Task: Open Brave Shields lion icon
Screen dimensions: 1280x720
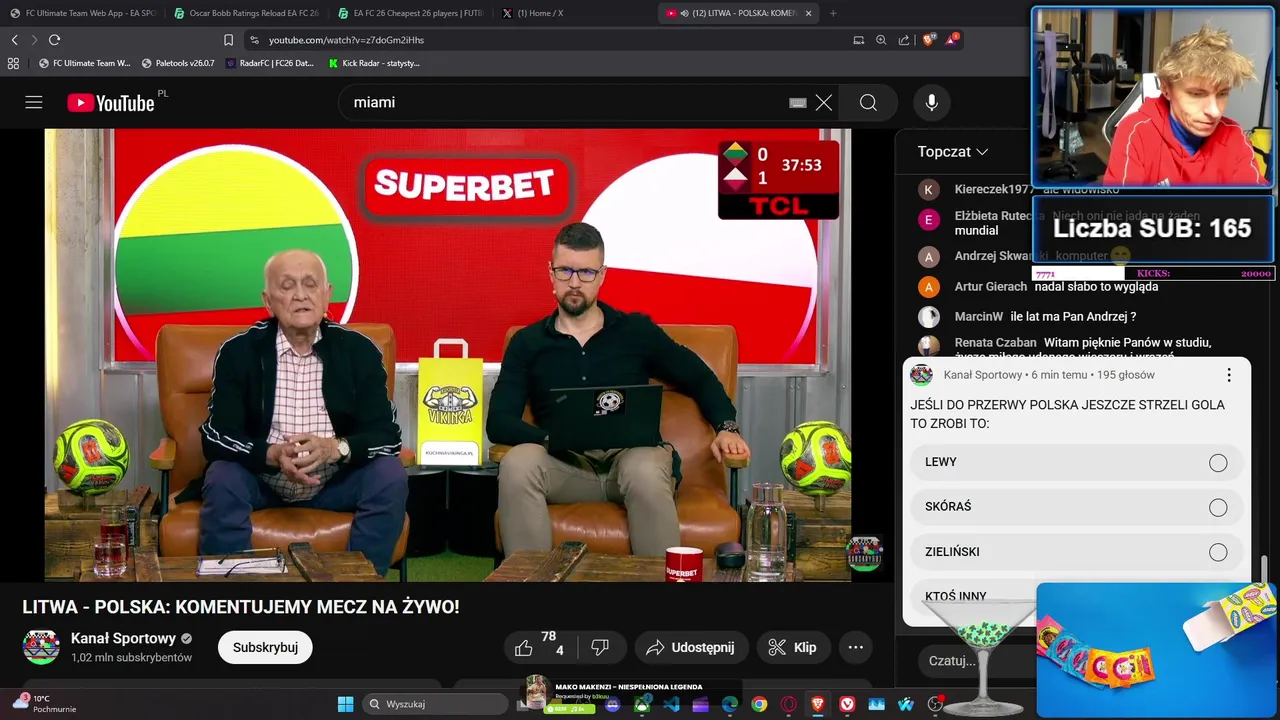Action: click(929, 40)
